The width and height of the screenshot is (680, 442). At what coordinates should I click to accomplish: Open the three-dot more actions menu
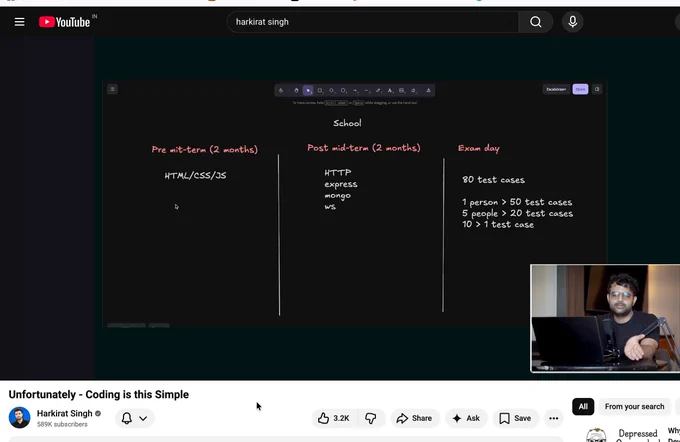[x=554, y=418]
